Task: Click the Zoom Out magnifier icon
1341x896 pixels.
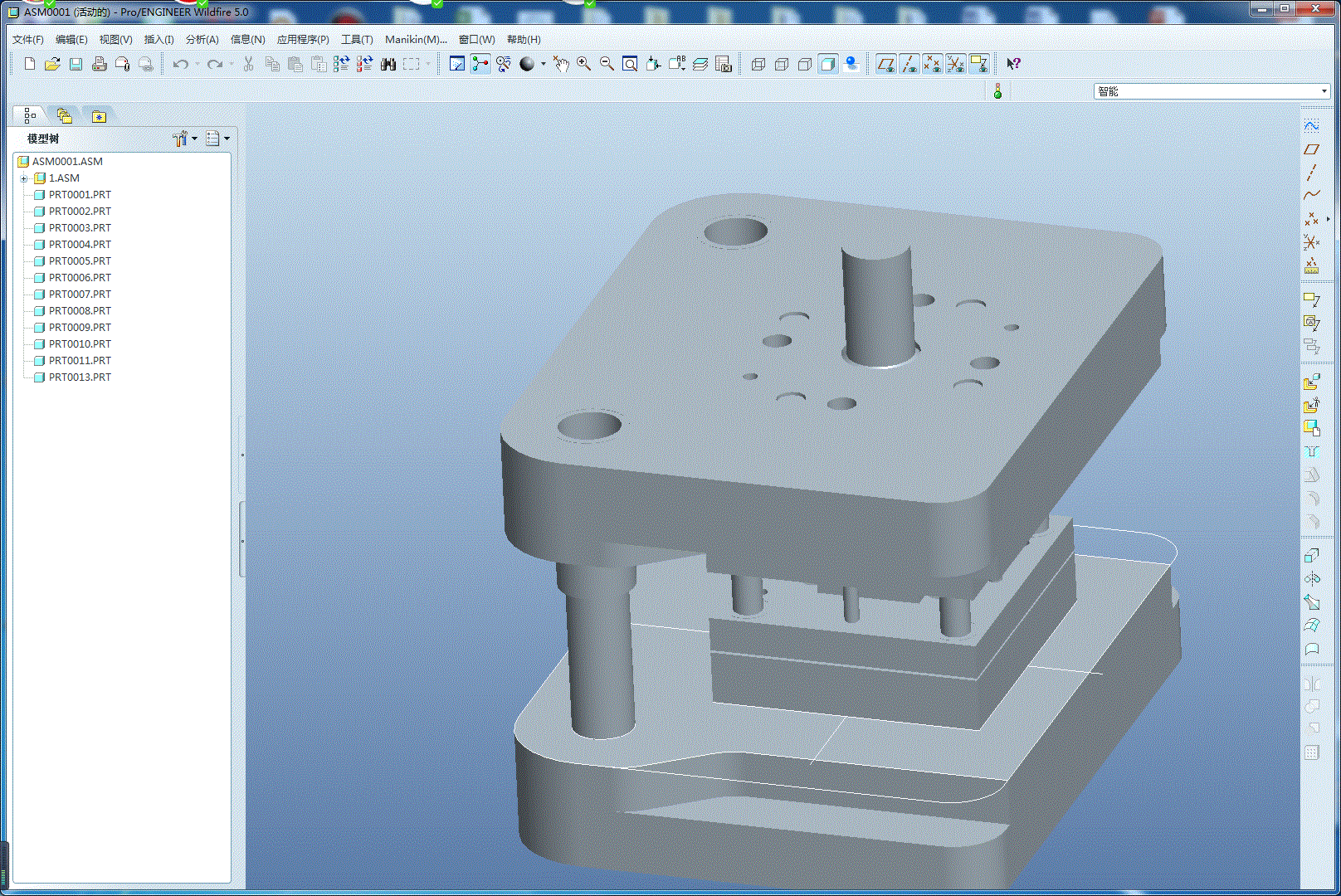Action: tap(607, 64)
